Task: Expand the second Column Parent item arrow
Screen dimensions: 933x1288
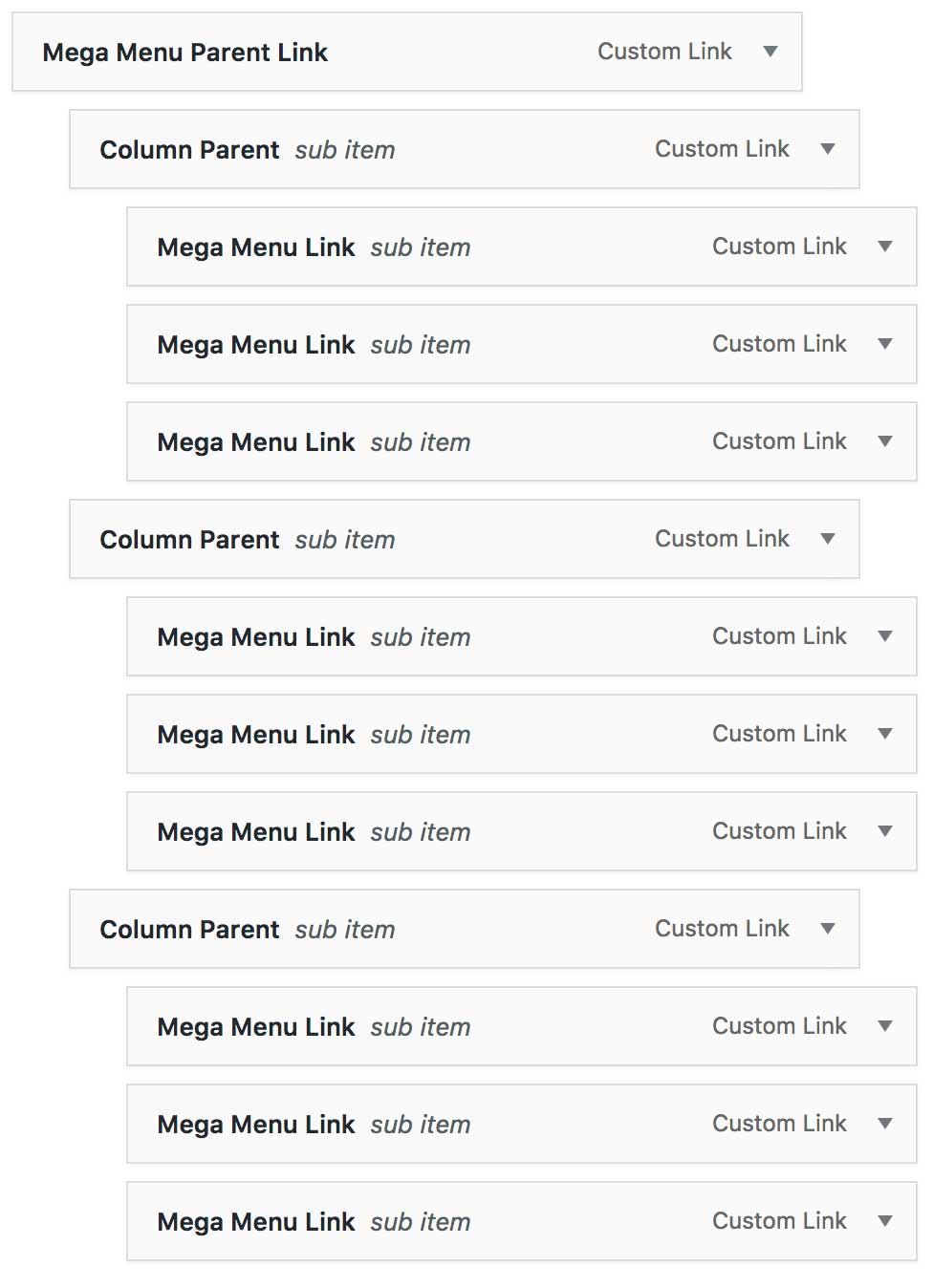Action: 827,539
